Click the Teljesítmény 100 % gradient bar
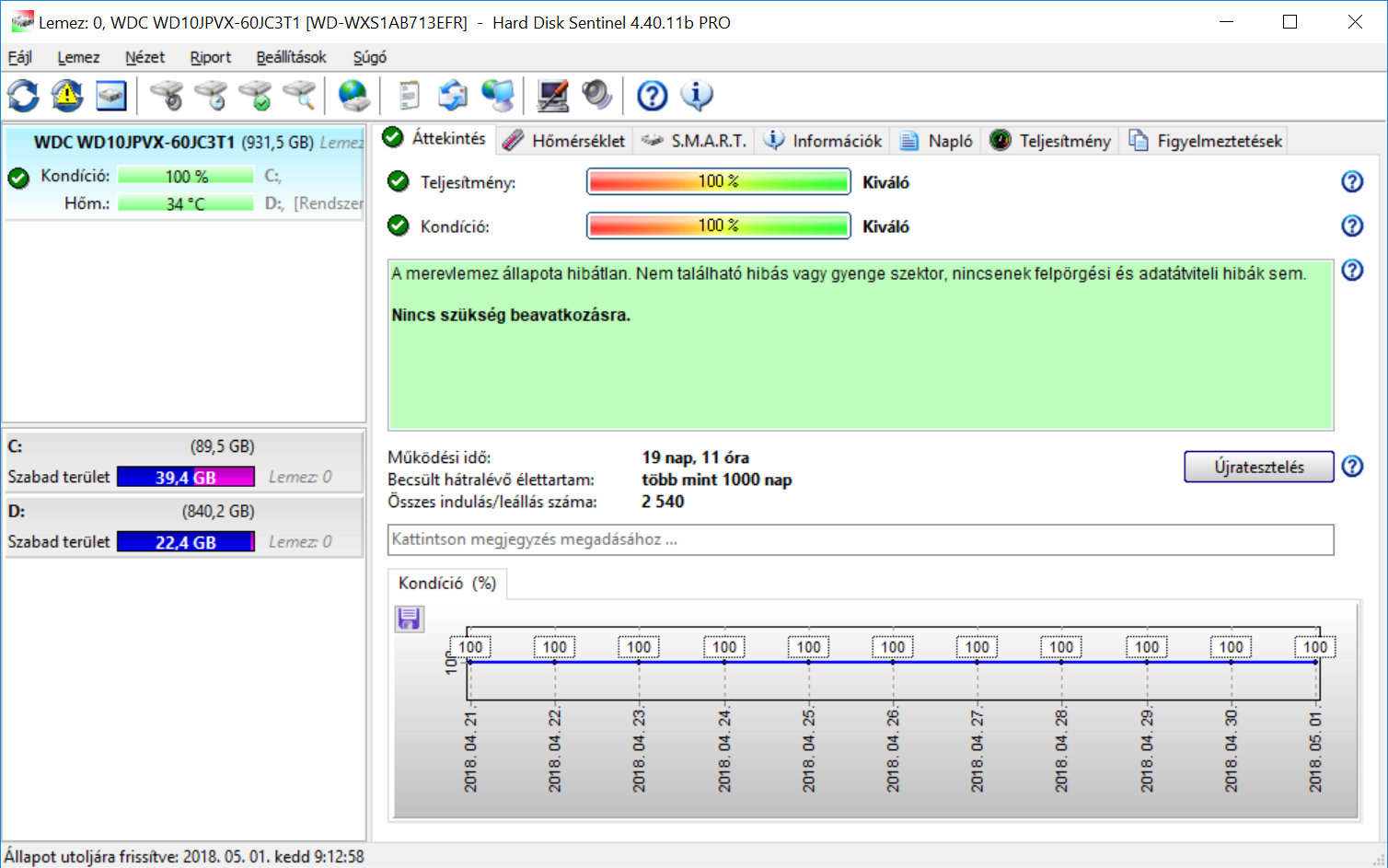The width and height of the screenshot is (1388, 868). 718,181
